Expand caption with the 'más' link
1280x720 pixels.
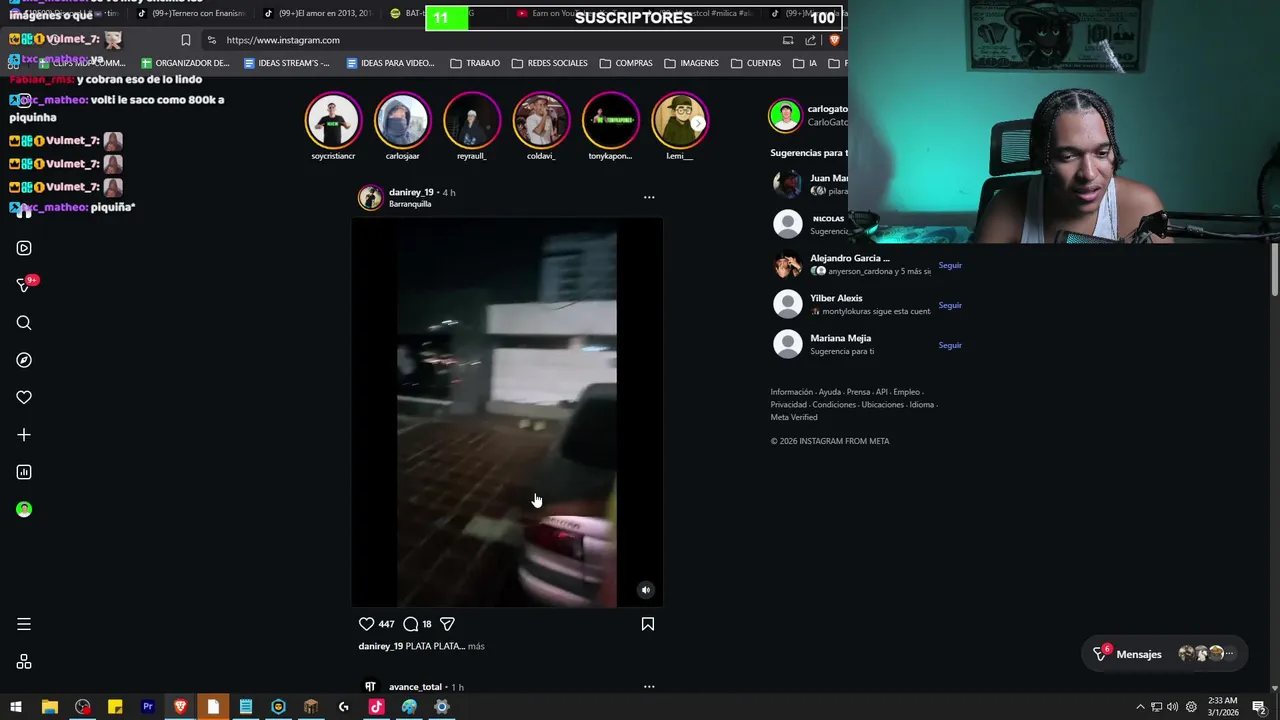tap(476, 646)
